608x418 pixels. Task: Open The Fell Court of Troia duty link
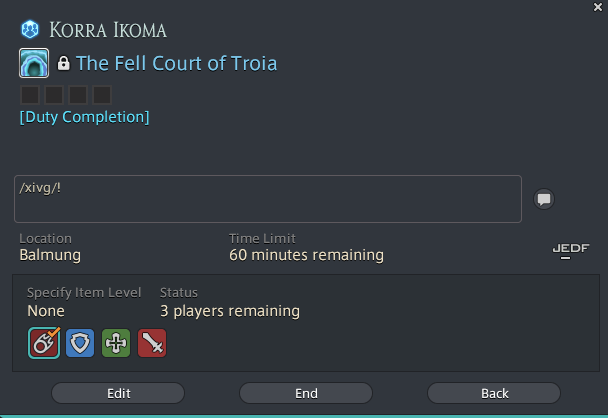coord(176,63)
